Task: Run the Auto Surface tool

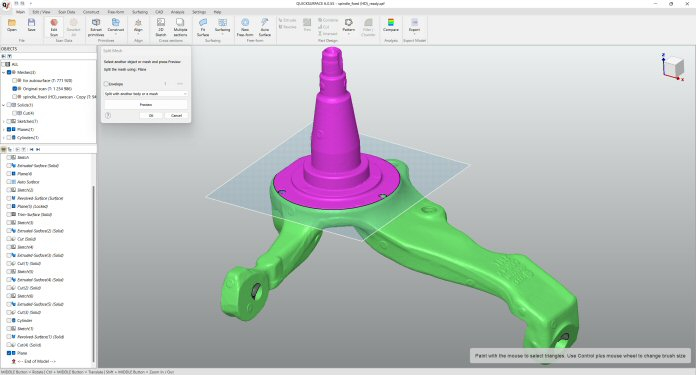Action: (265, 27)
